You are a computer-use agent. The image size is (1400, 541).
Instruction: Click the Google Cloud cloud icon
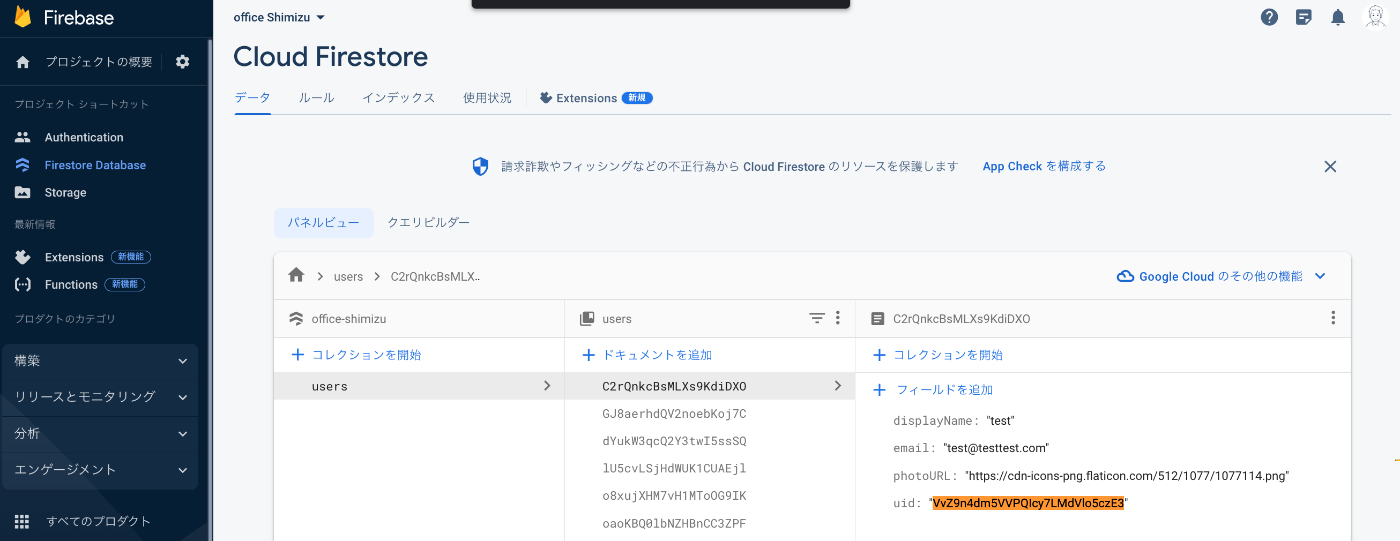tap(1125, 276)
